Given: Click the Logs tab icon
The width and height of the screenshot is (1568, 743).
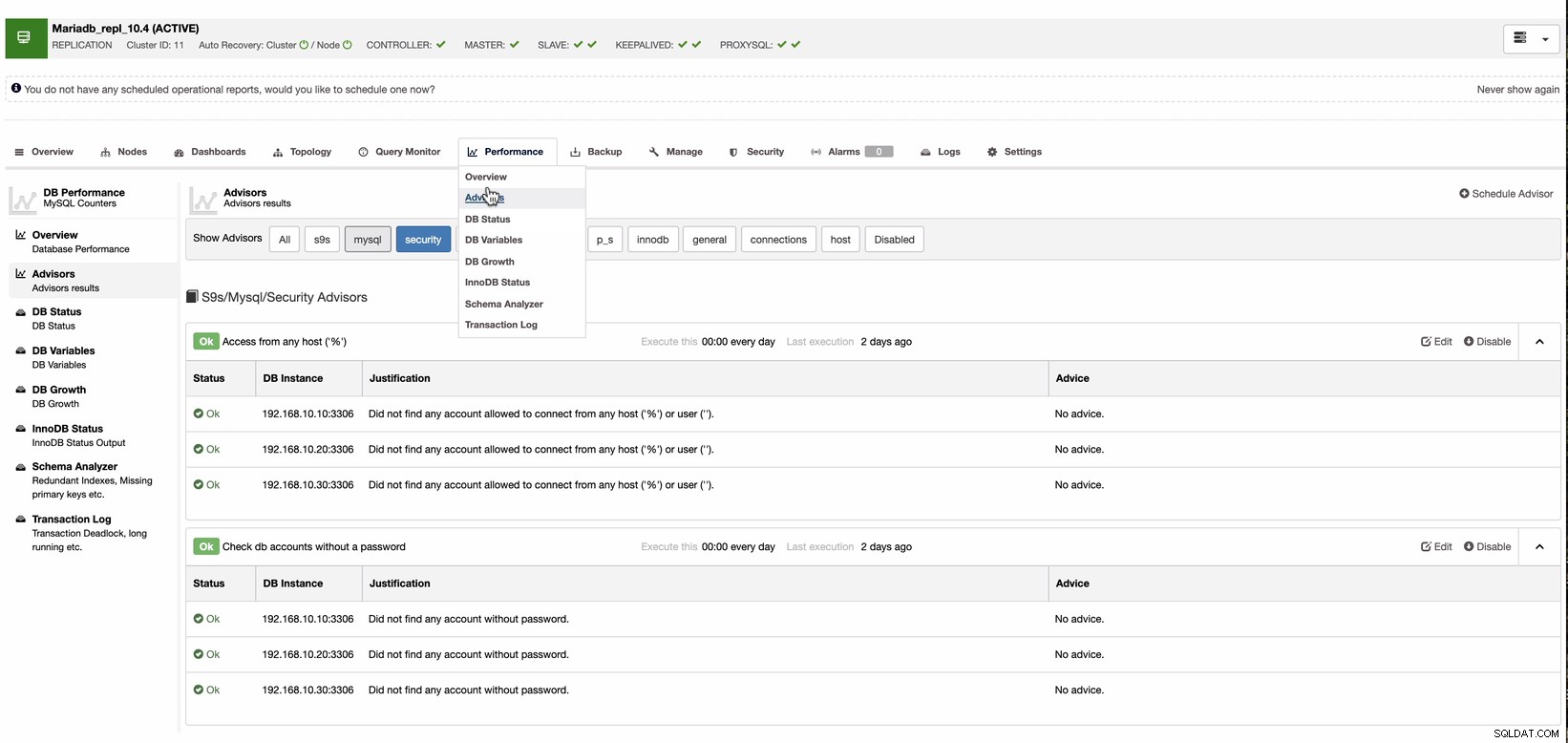Looking at the screenshot, I should tap(925, 152).
